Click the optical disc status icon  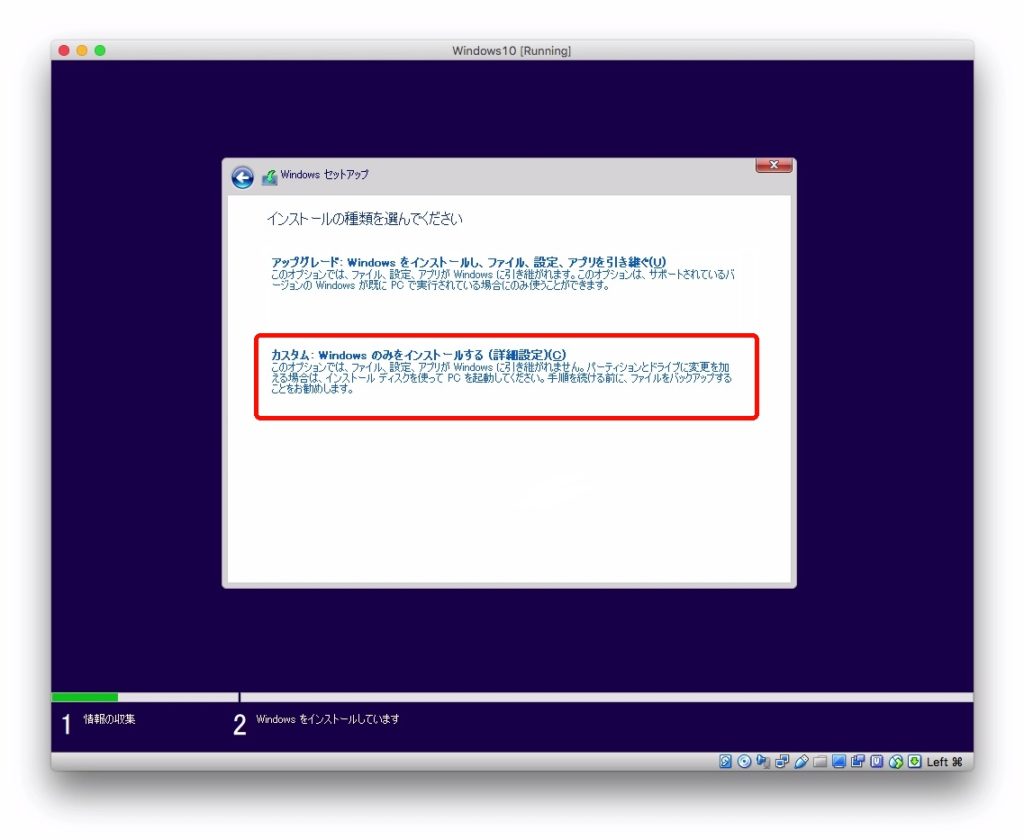[x=744, y=762]
